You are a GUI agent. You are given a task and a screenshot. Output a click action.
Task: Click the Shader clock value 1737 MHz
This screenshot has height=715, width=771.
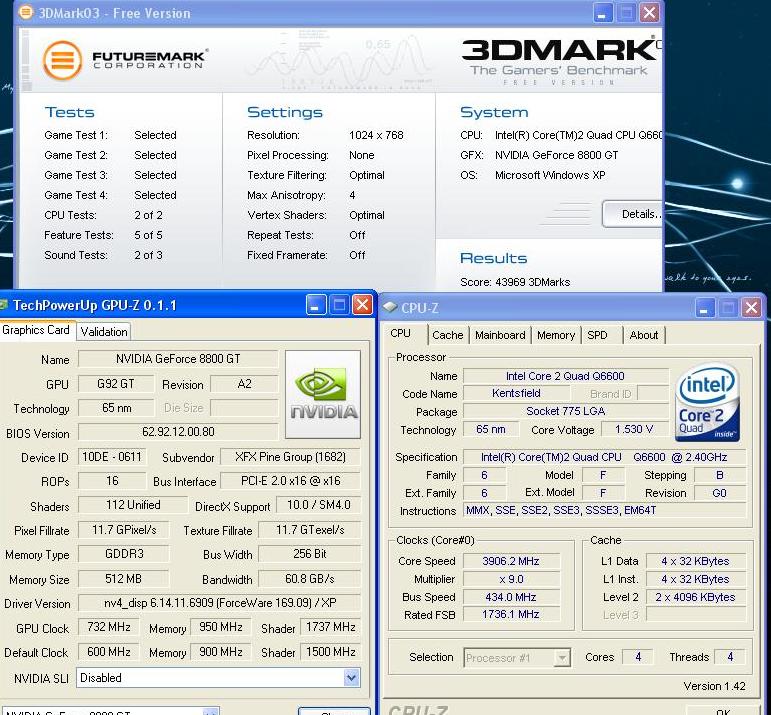coord(330,627)
